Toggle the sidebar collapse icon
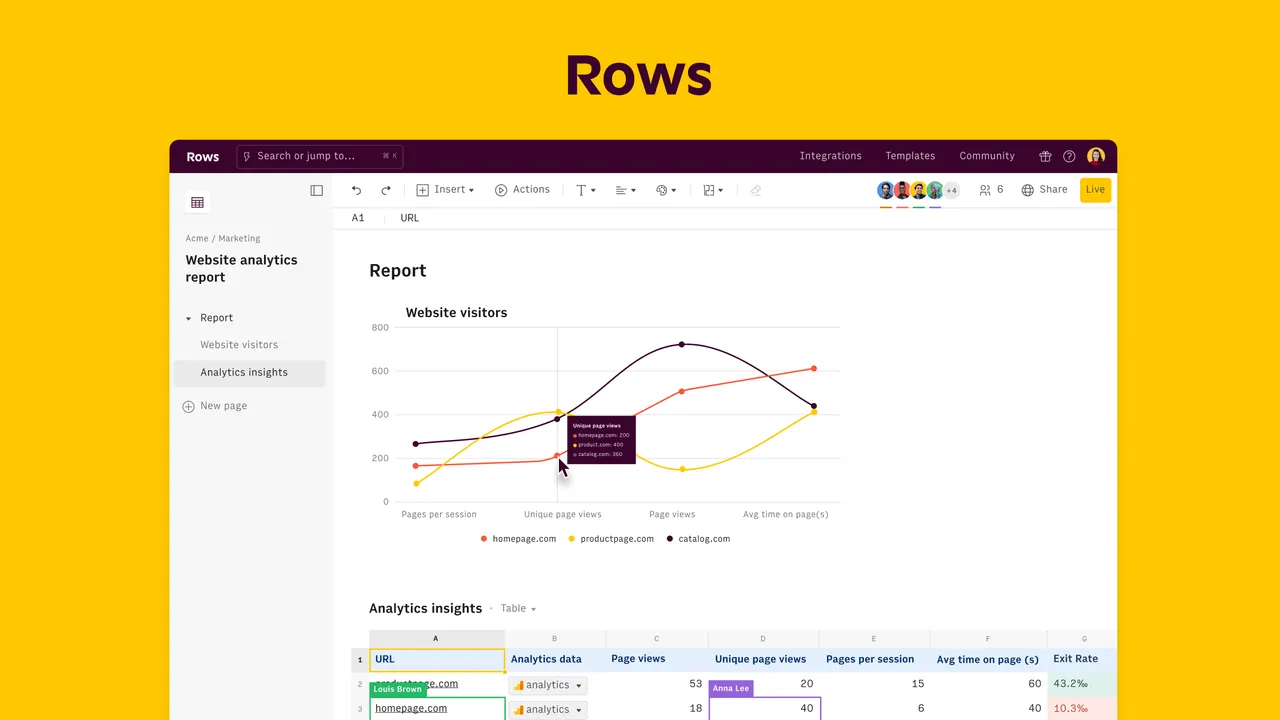Screen dimensions: 1280x720 click(x=316, y=190)
